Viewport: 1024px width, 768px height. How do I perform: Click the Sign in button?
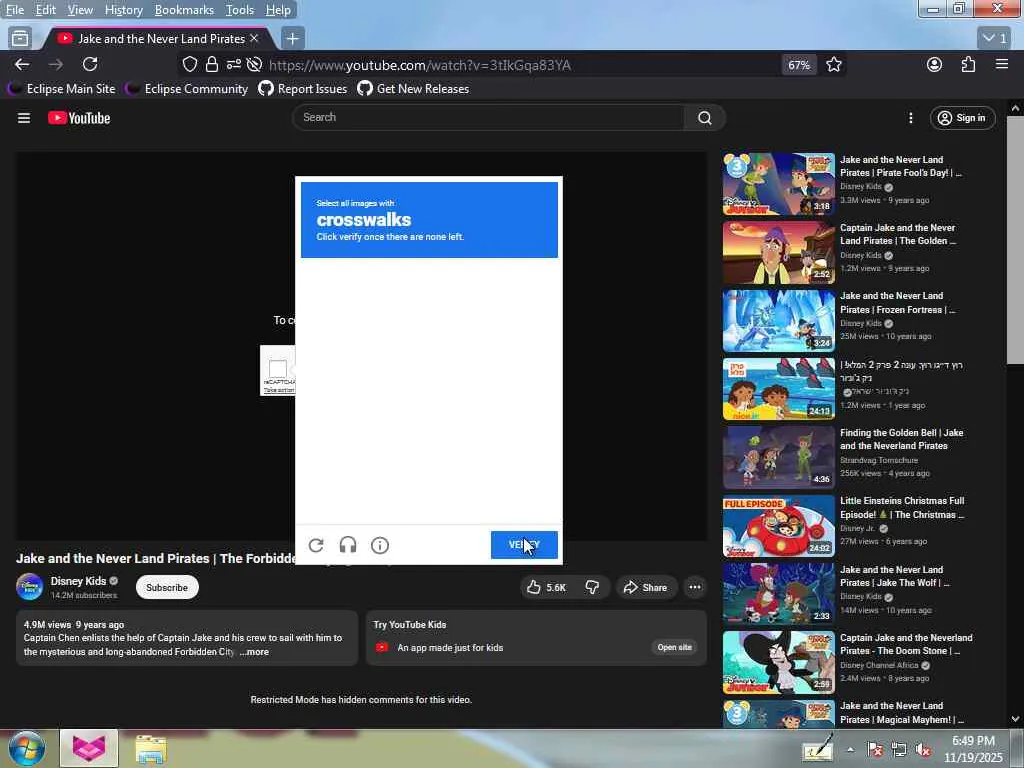[x=963, y=118]
